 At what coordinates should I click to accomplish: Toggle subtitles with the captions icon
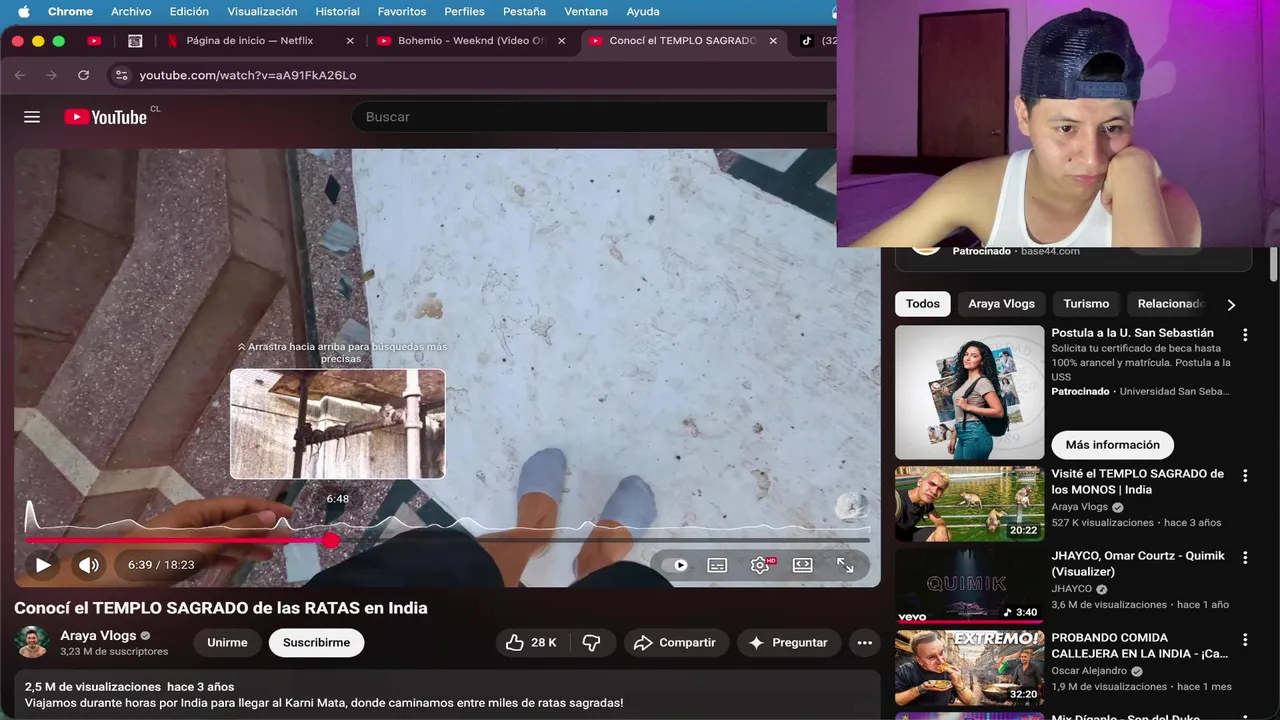(x=717, y=565)
